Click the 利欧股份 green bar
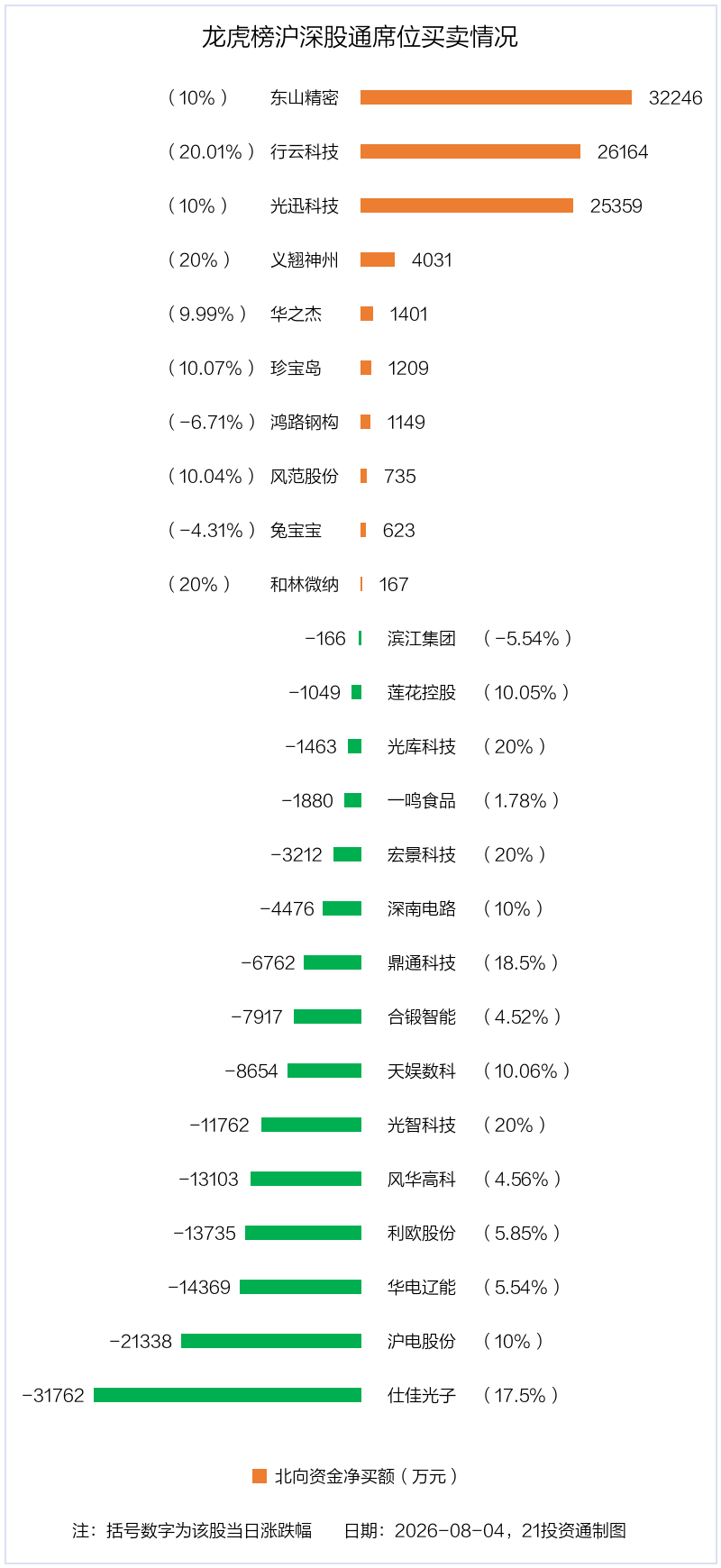This screenshot has height=1568, width=721. [303, 1233]
